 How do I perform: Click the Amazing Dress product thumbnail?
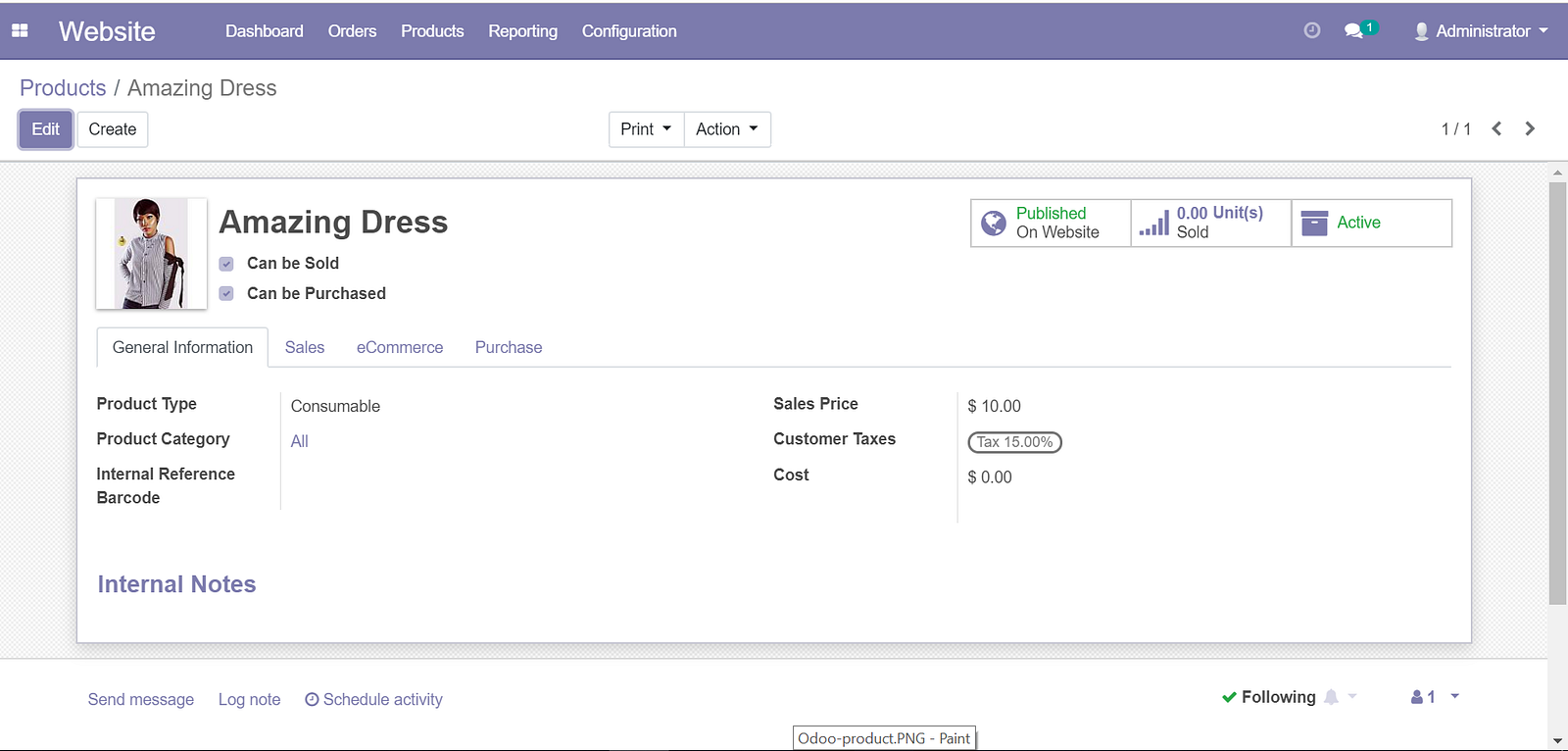pyautogui.click(x=152, y=254)
